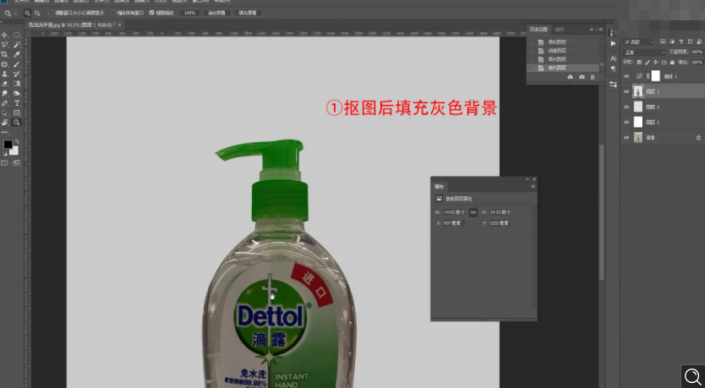Create new document from current history state
The height and width of the screenshot is (388, 705).
coord(570,77)
